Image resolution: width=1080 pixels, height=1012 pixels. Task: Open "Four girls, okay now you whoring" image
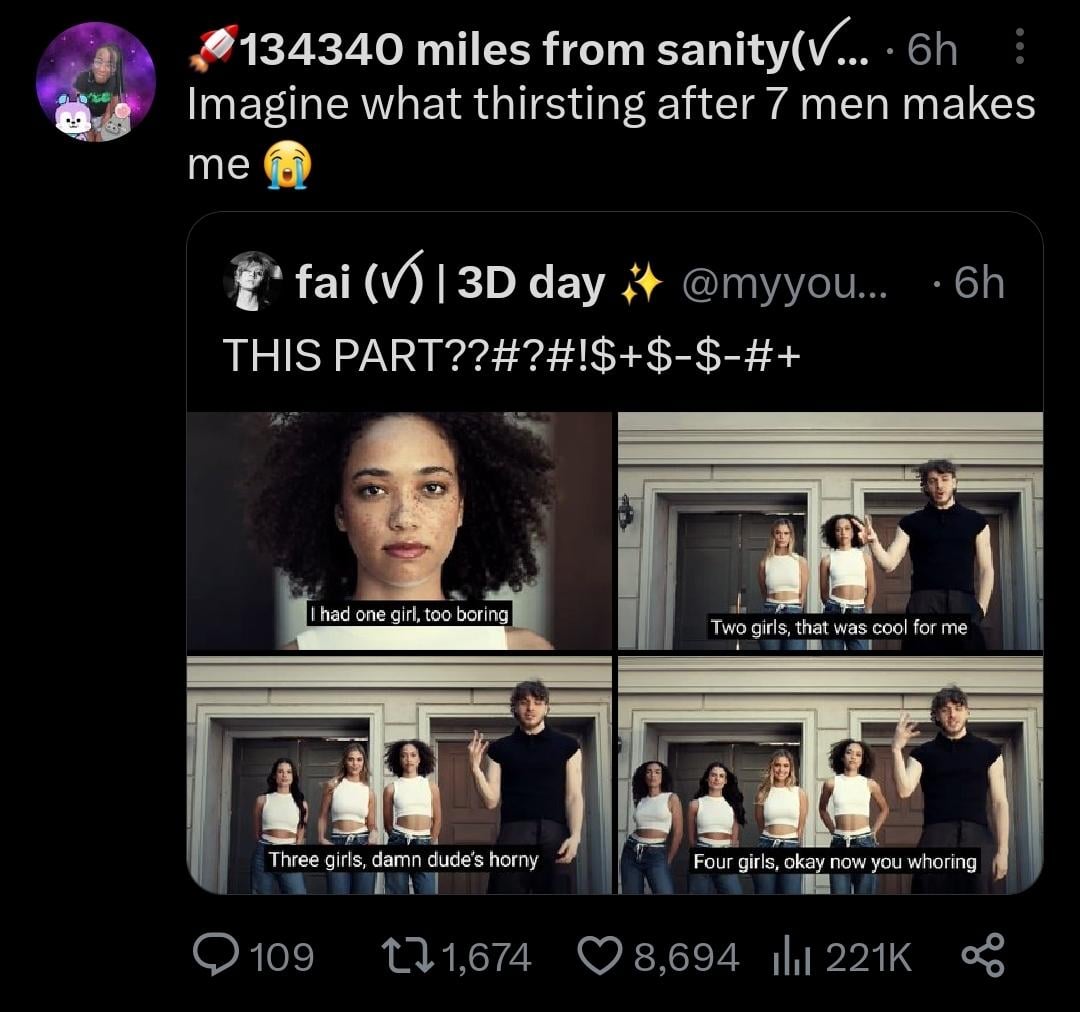click(830, 775)
